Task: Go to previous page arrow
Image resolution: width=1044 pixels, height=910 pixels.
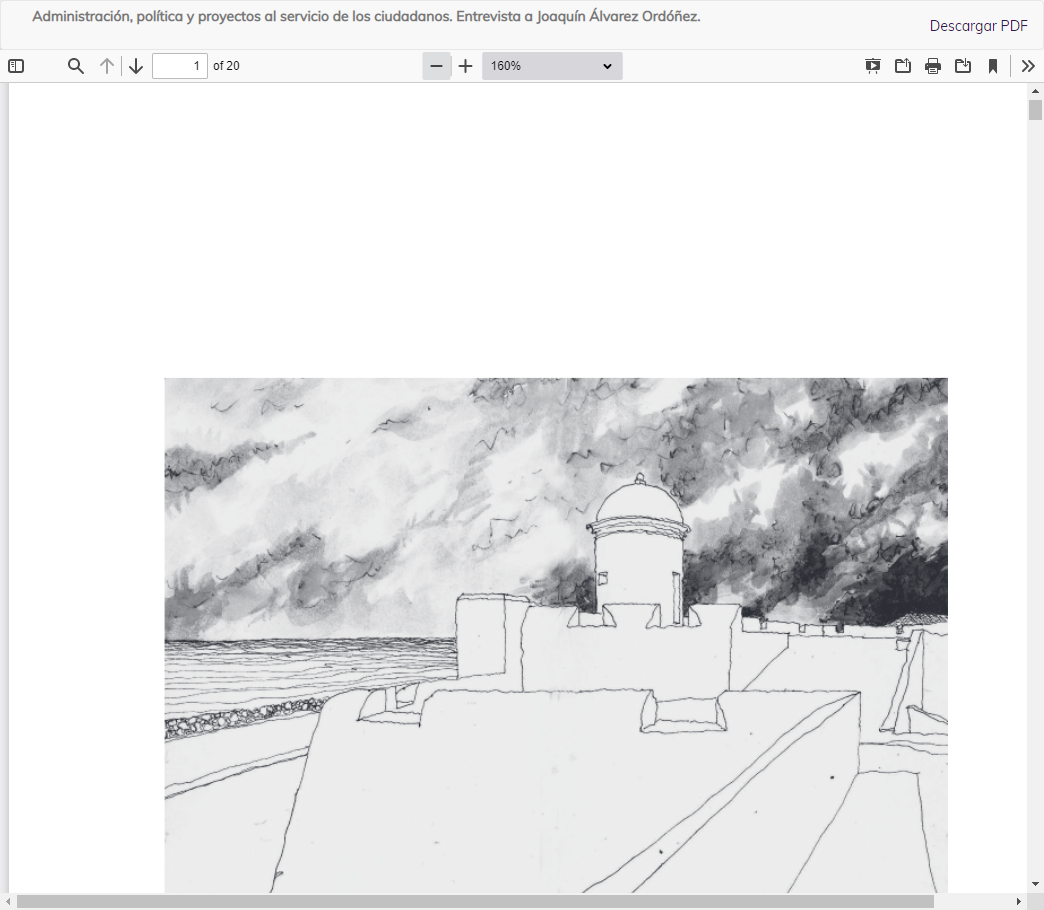Action: (107, 66)
